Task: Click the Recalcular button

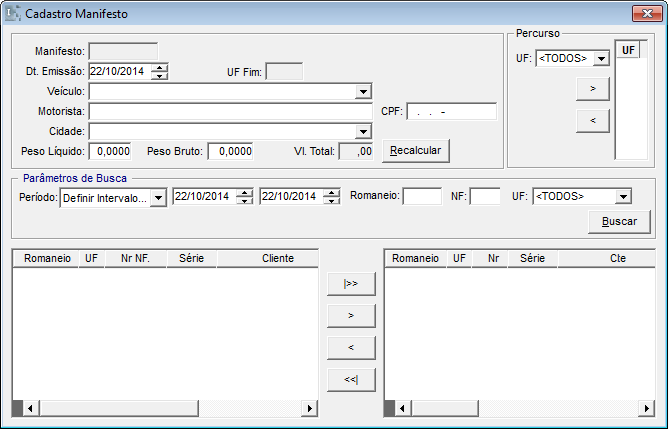Action: pyautogui.click(x=416, y=150)
